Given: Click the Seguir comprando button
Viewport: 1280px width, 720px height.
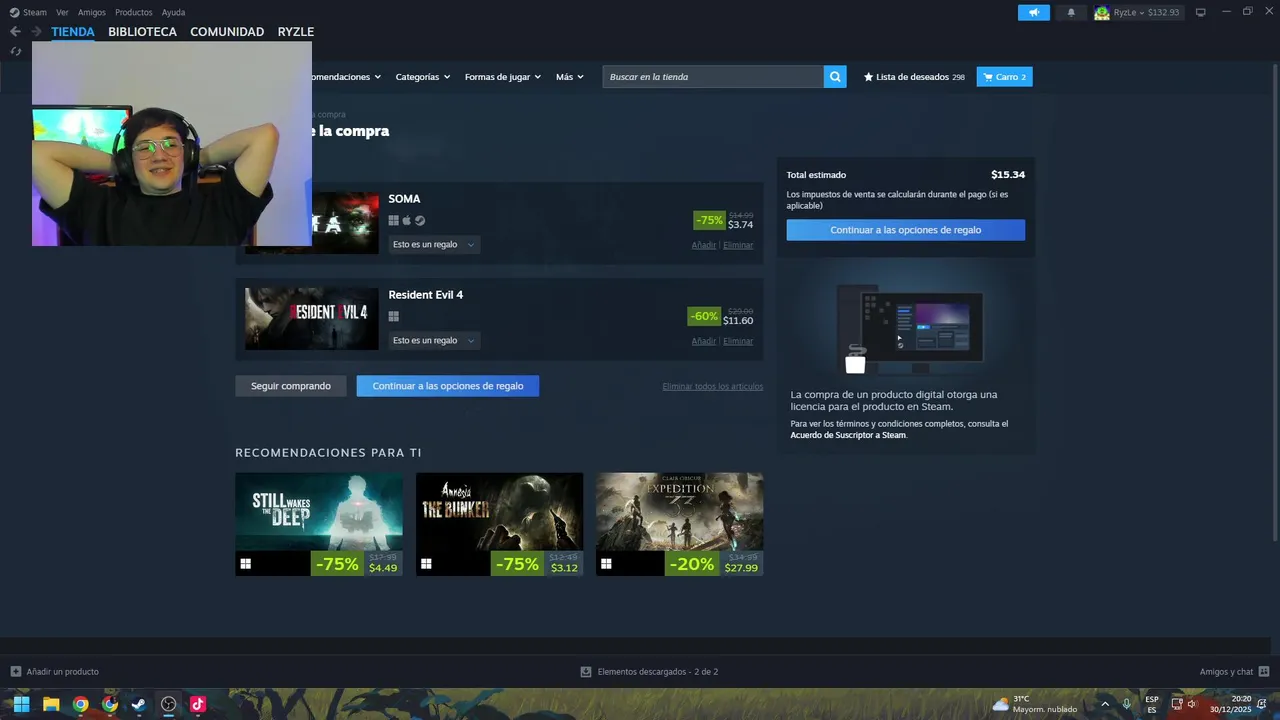Looking at the screenshot, I should [x=291, y=386].
